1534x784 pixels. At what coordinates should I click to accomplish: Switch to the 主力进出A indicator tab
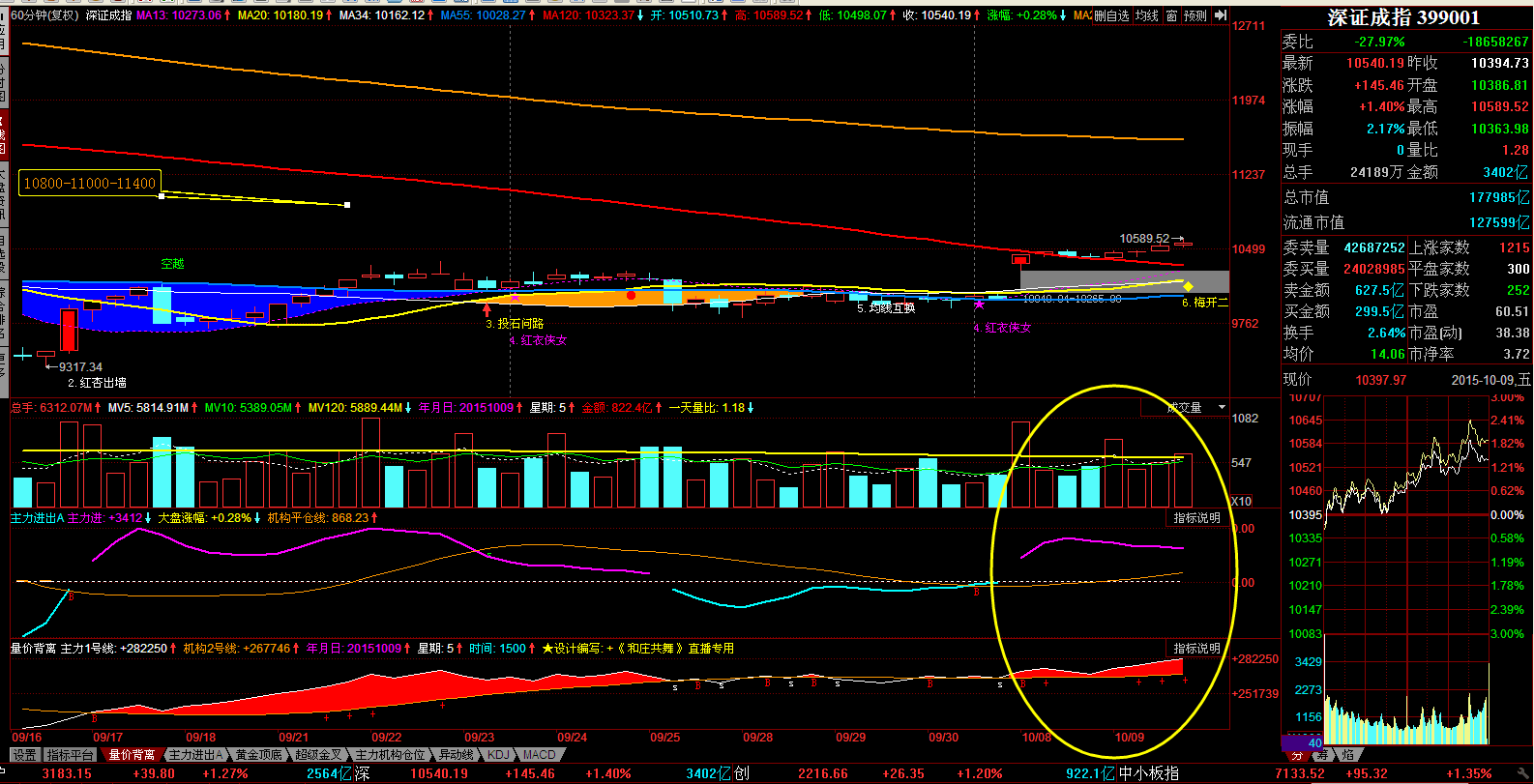coord(195,755)
